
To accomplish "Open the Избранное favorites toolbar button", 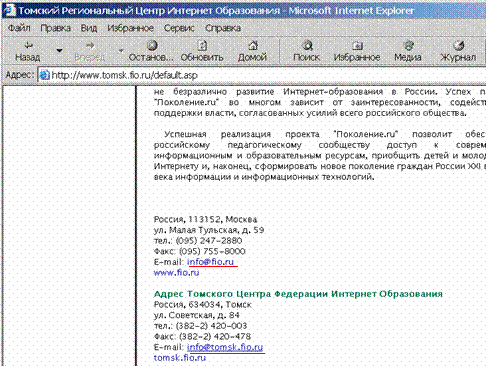I will pos(357,51).
